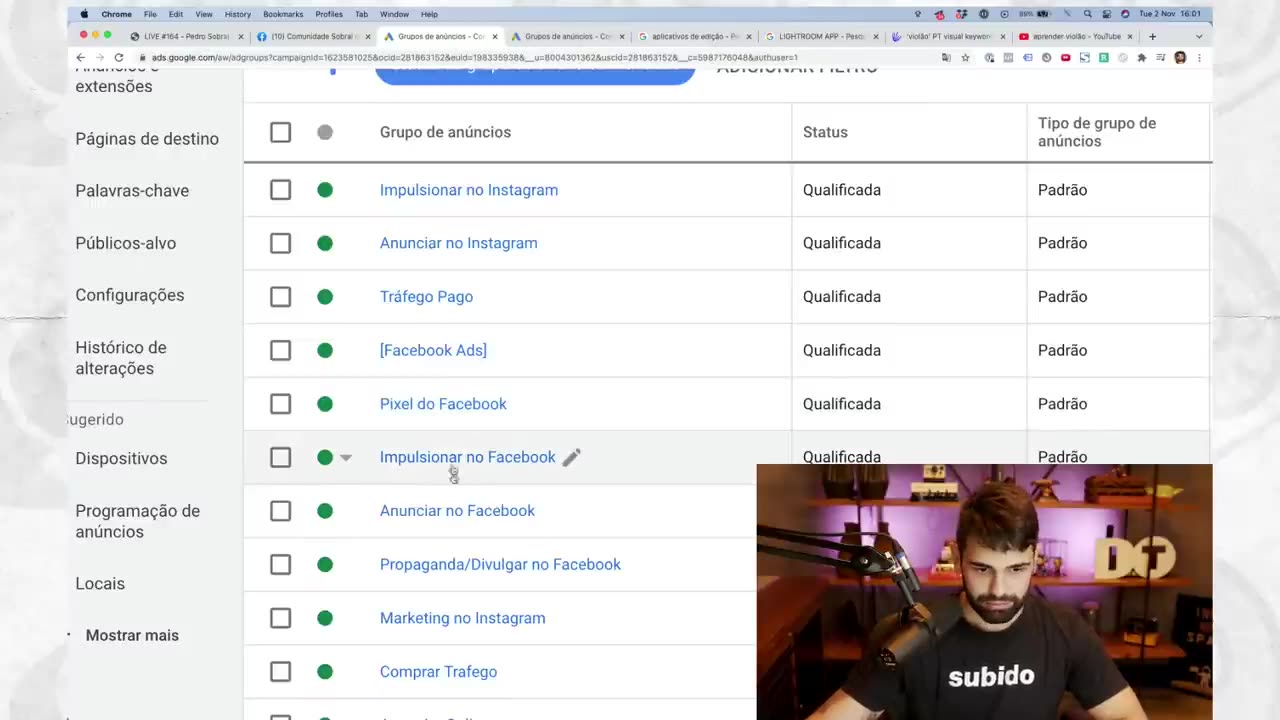Switch to LIGHTROOM APP search tab
The width and height of the screenshot is (1280, 720).
click(x=822, y=37)
